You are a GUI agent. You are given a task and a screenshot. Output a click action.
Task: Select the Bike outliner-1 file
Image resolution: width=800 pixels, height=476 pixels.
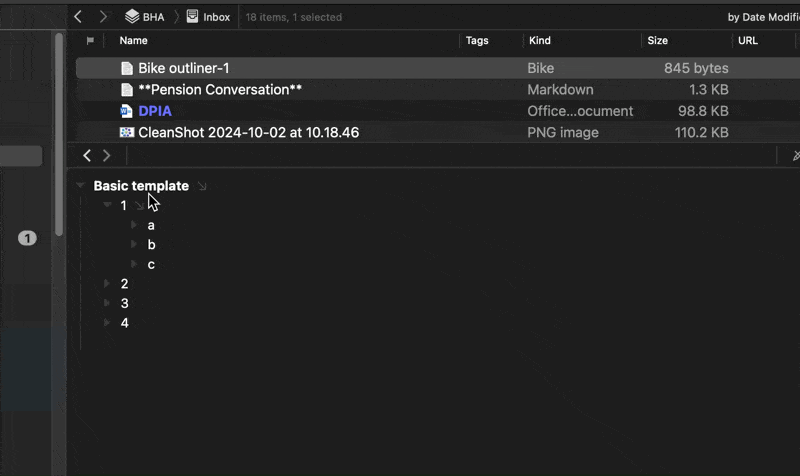click(x=438, y=68)
